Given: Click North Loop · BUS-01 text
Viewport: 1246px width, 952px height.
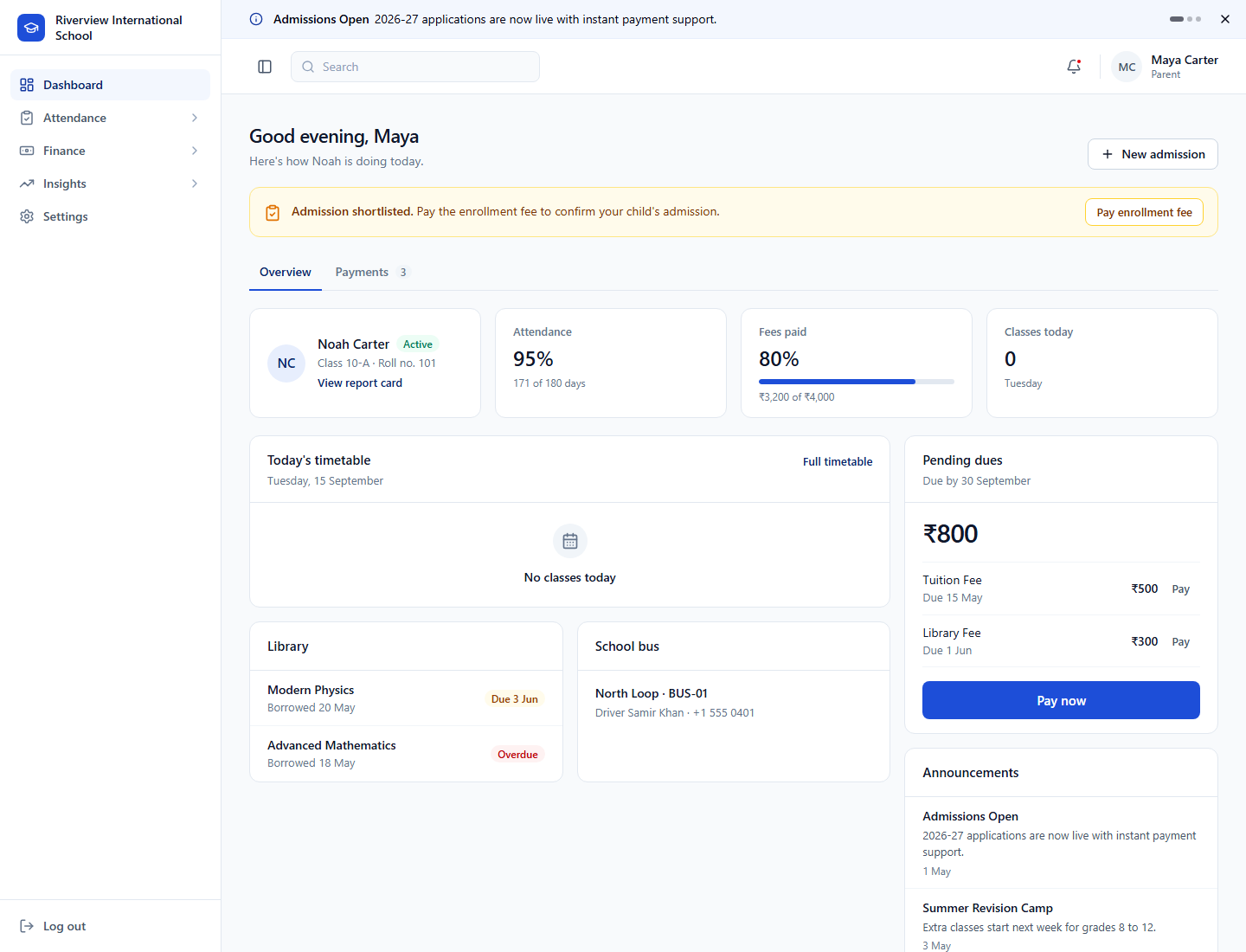Looking at the screenshot, I should click(652, 693).
